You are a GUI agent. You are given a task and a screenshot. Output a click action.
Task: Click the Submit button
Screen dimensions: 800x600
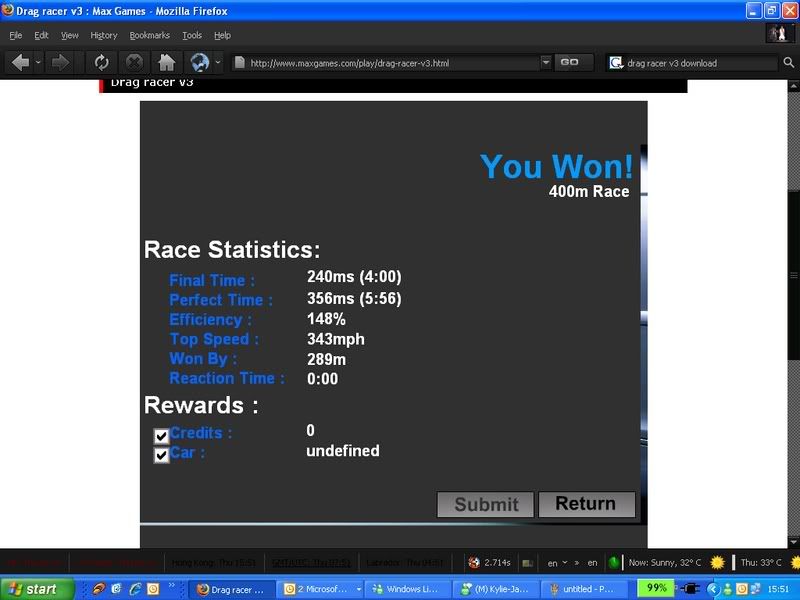tap(485, 504)
